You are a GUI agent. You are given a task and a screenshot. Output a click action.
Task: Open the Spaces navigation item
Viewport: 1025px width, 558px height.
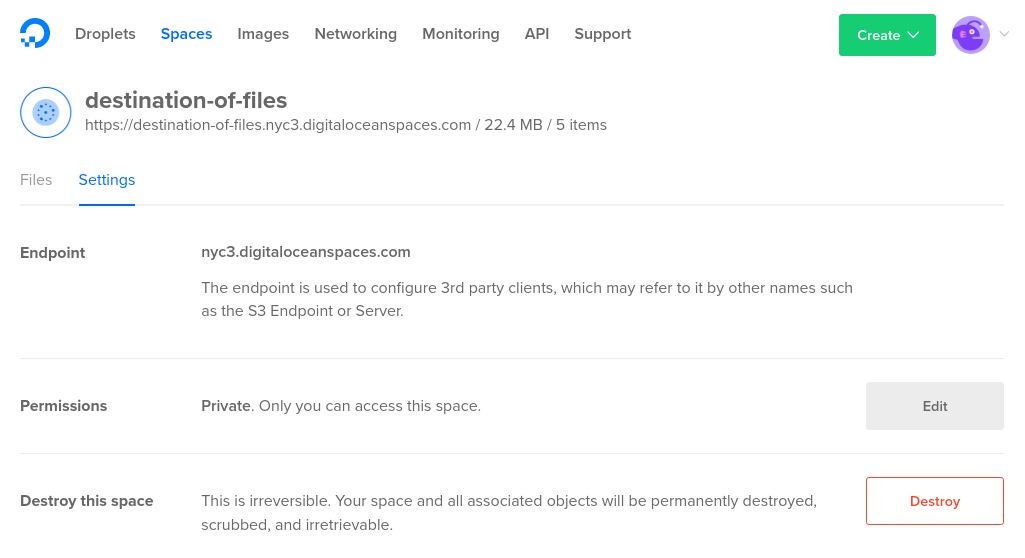click(186, 34)
